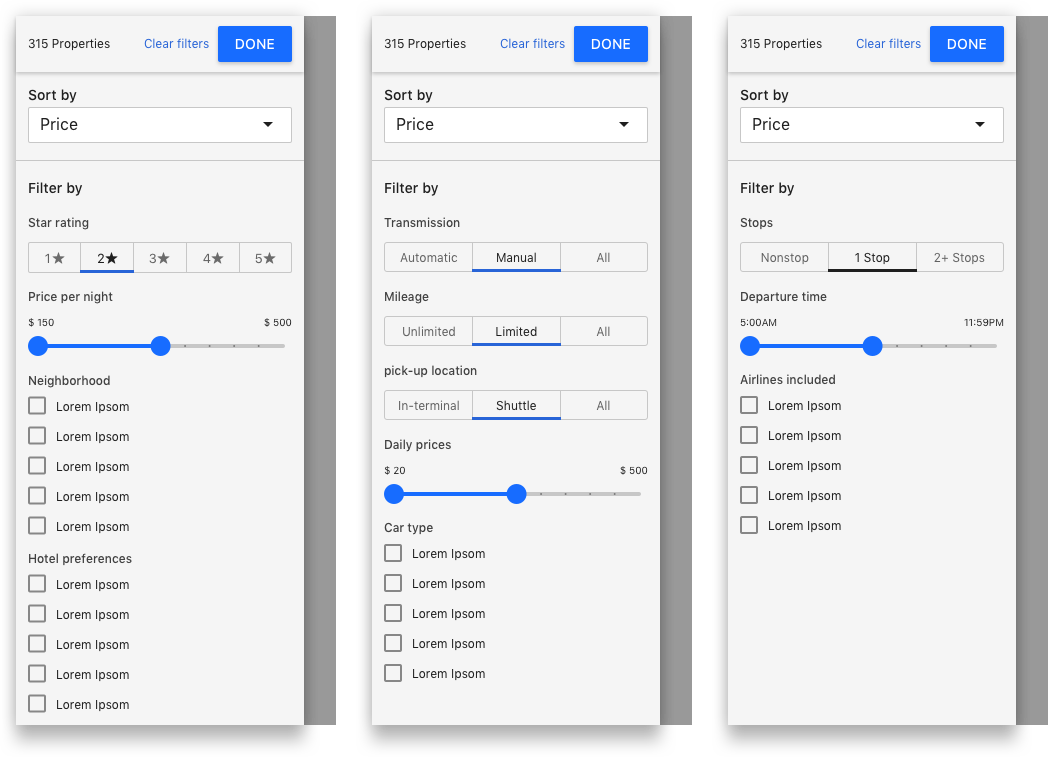Viewport: 1048px width, 757px height.
Task: Select the 2+ Stops option
Action: coord(959,258)
